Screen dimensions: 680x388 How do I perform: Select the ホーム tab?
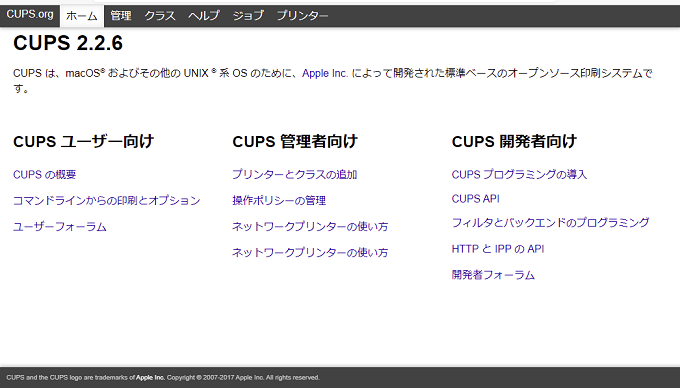click(x=82, y=16)
